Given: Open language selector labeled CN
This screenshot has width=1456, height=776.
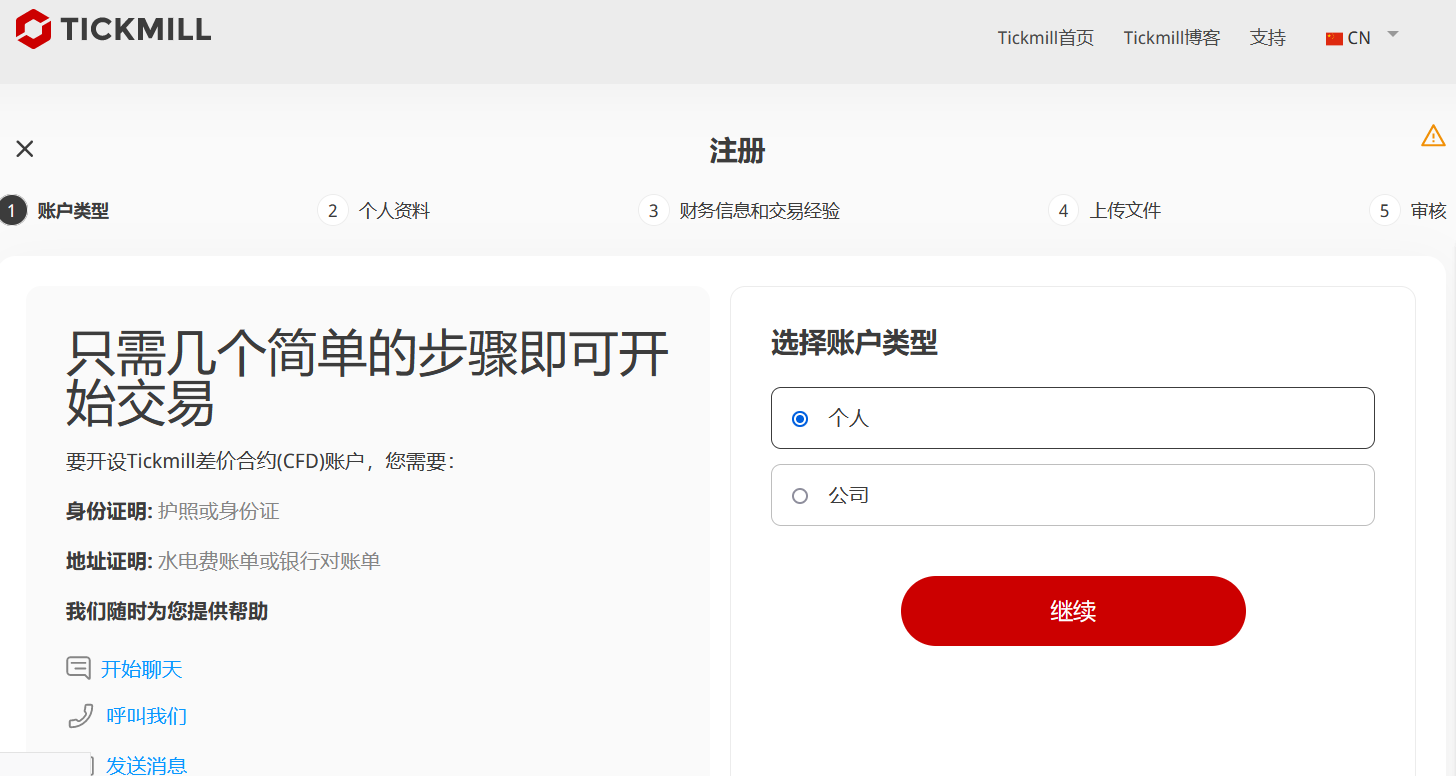Looking at the screenshot, I should (1358, 38).
